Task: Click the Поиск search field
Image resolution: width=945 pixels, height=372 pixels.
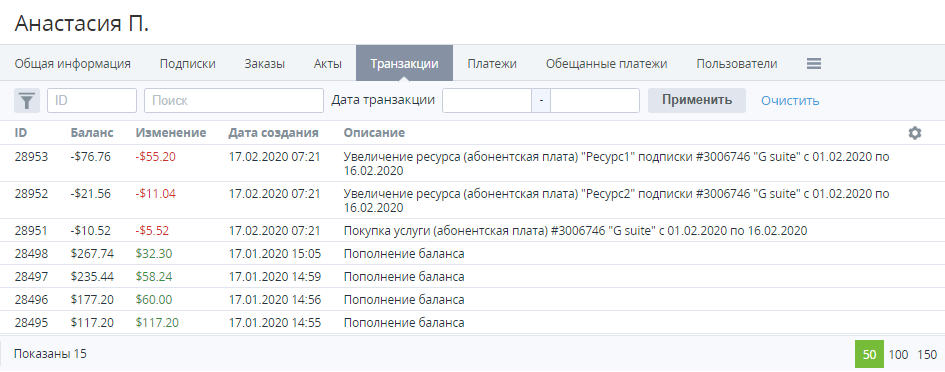Action: [234, 101]
